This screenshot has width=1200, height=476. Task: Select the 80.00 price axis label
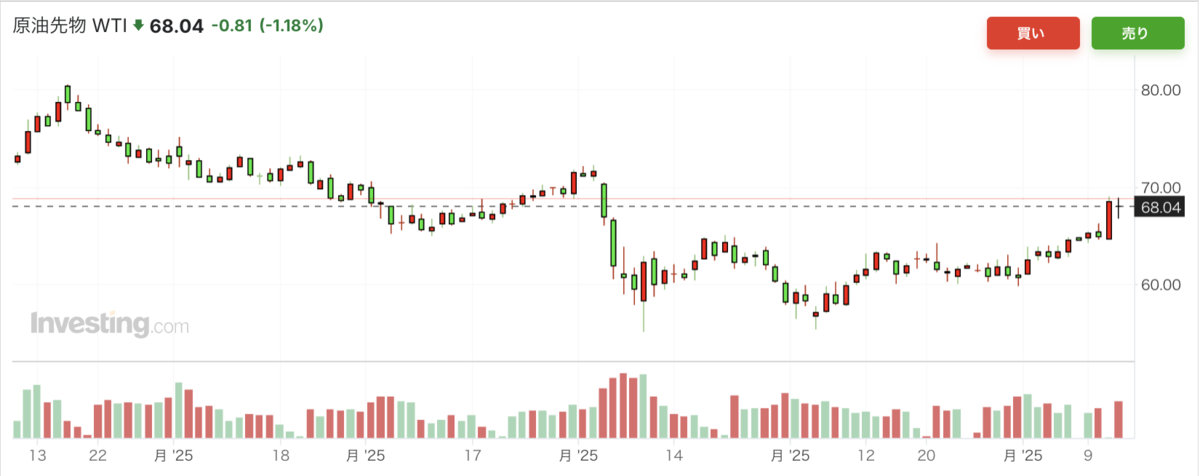click(x=1162, y=89)
